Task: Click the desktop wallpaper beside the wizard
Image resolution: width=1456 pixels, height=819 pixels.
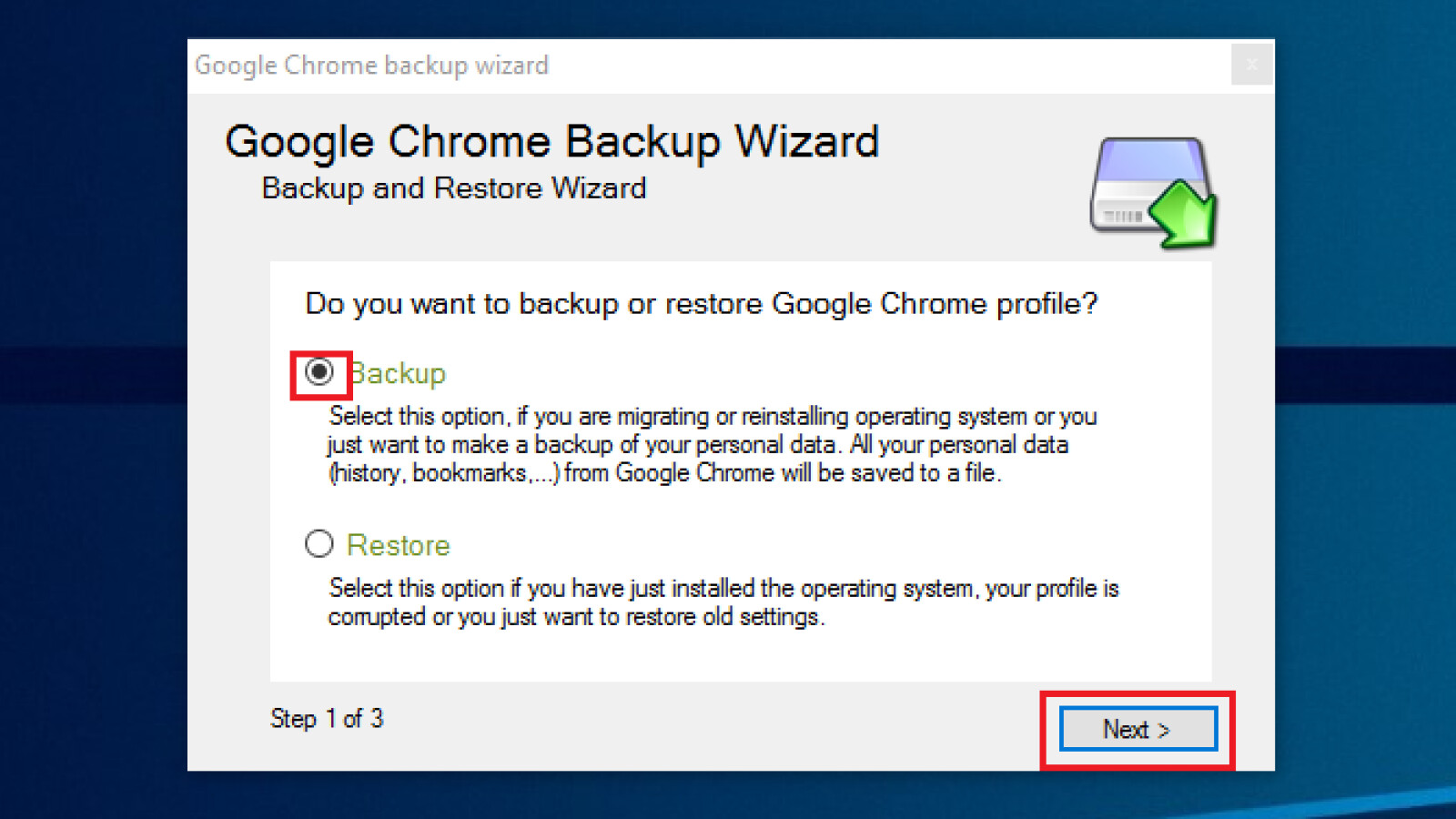Action: click(91, 409)
